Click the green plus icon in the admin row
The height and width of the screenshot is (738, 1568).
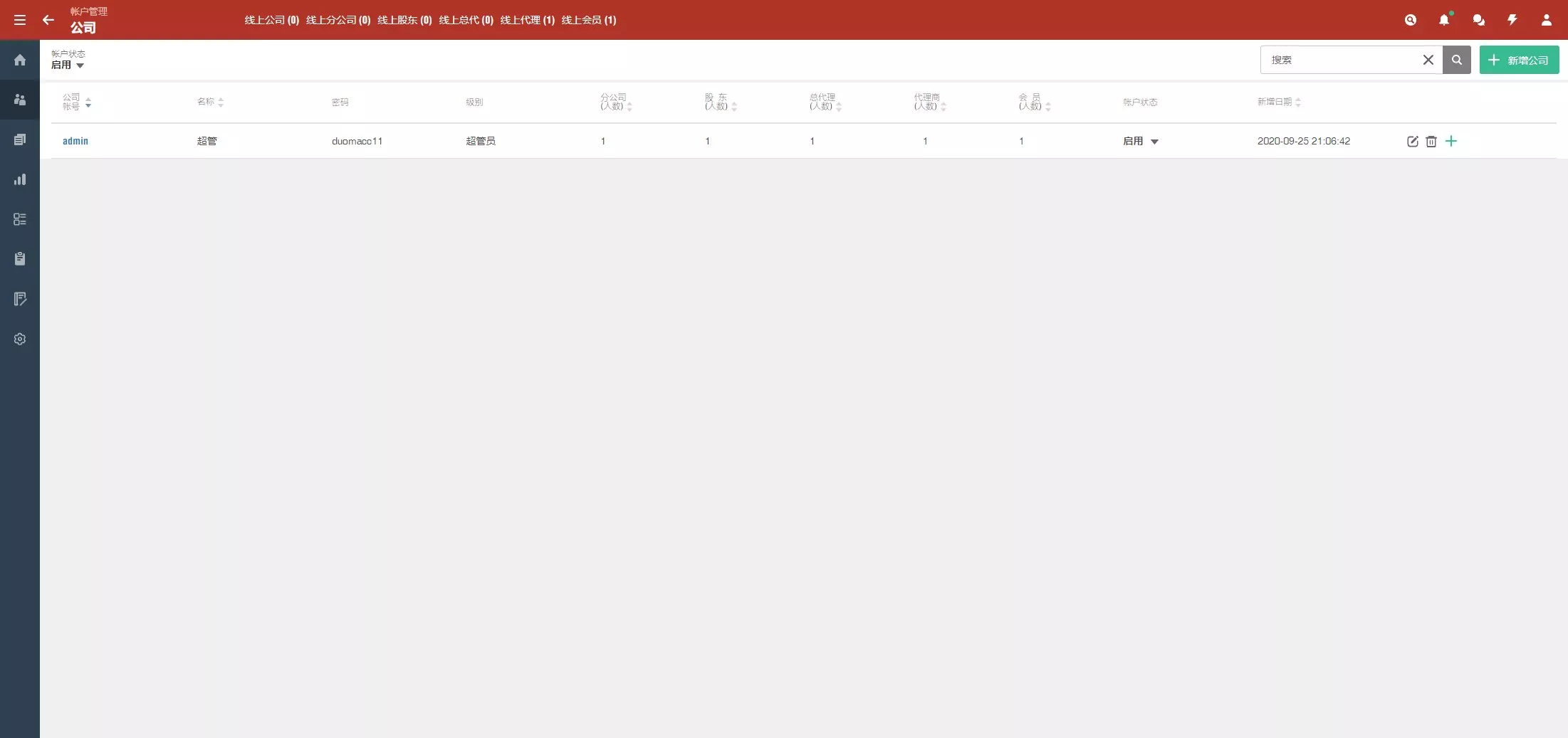1452,142
